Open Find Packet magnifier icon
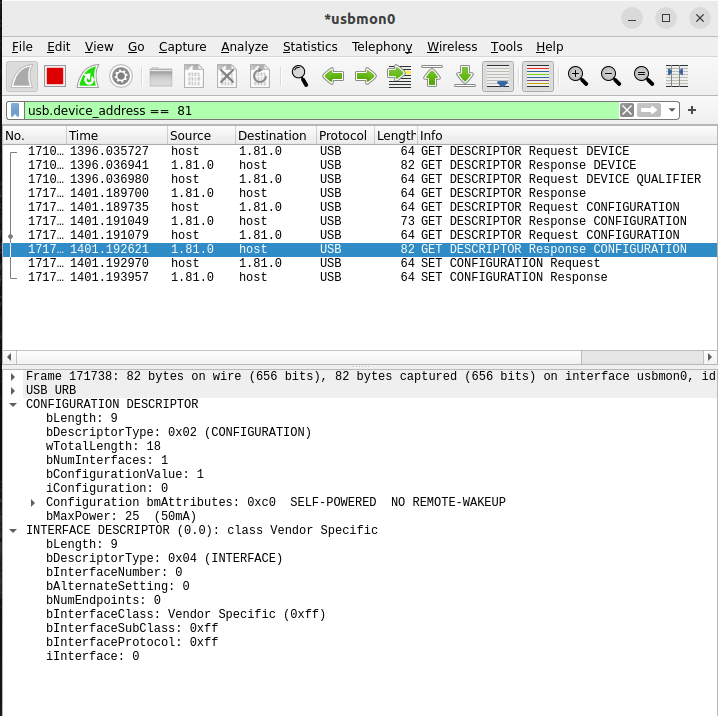 tap(300, 76)
